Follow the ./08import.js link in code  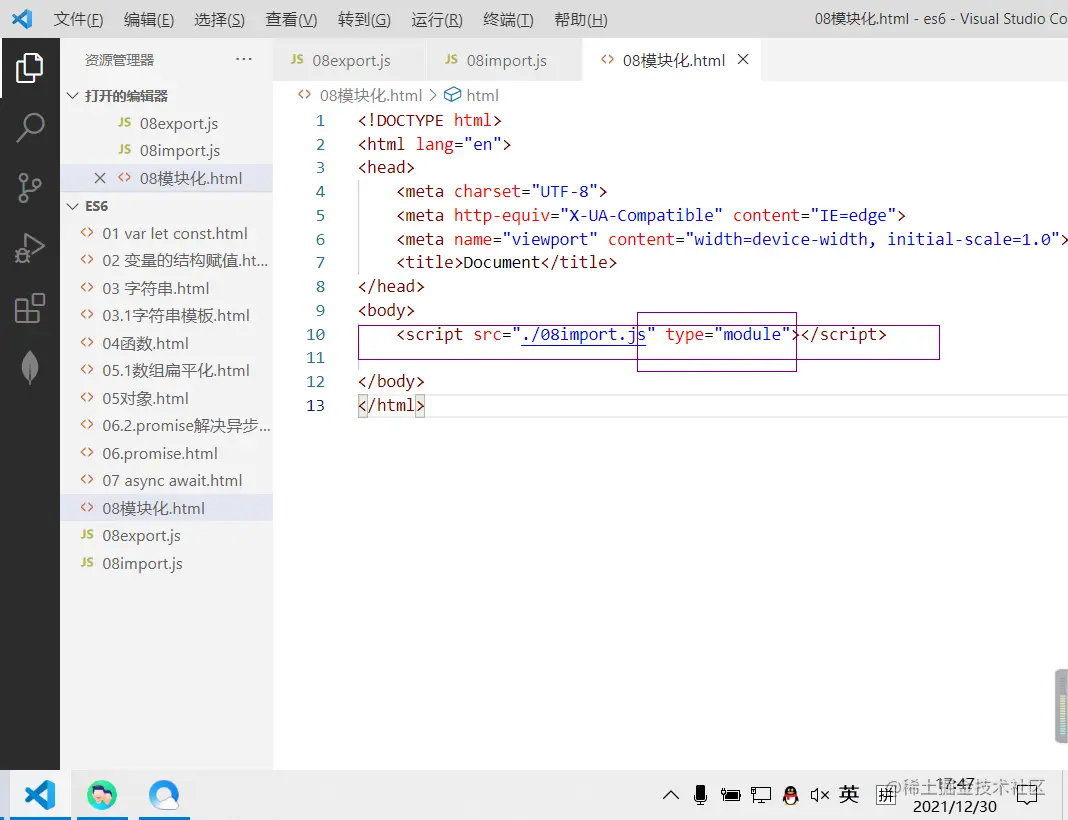coord(583,334)
